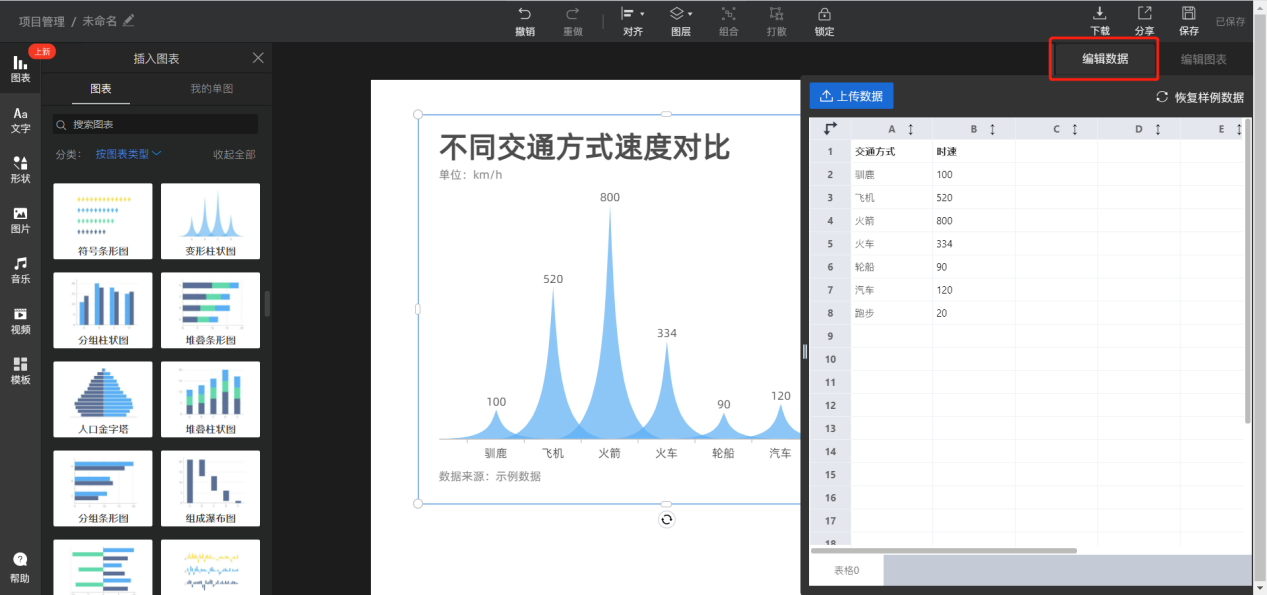1267x595 pixels.
Task: Select the 图表 tab in insert panel
Action: pos(101,89)
